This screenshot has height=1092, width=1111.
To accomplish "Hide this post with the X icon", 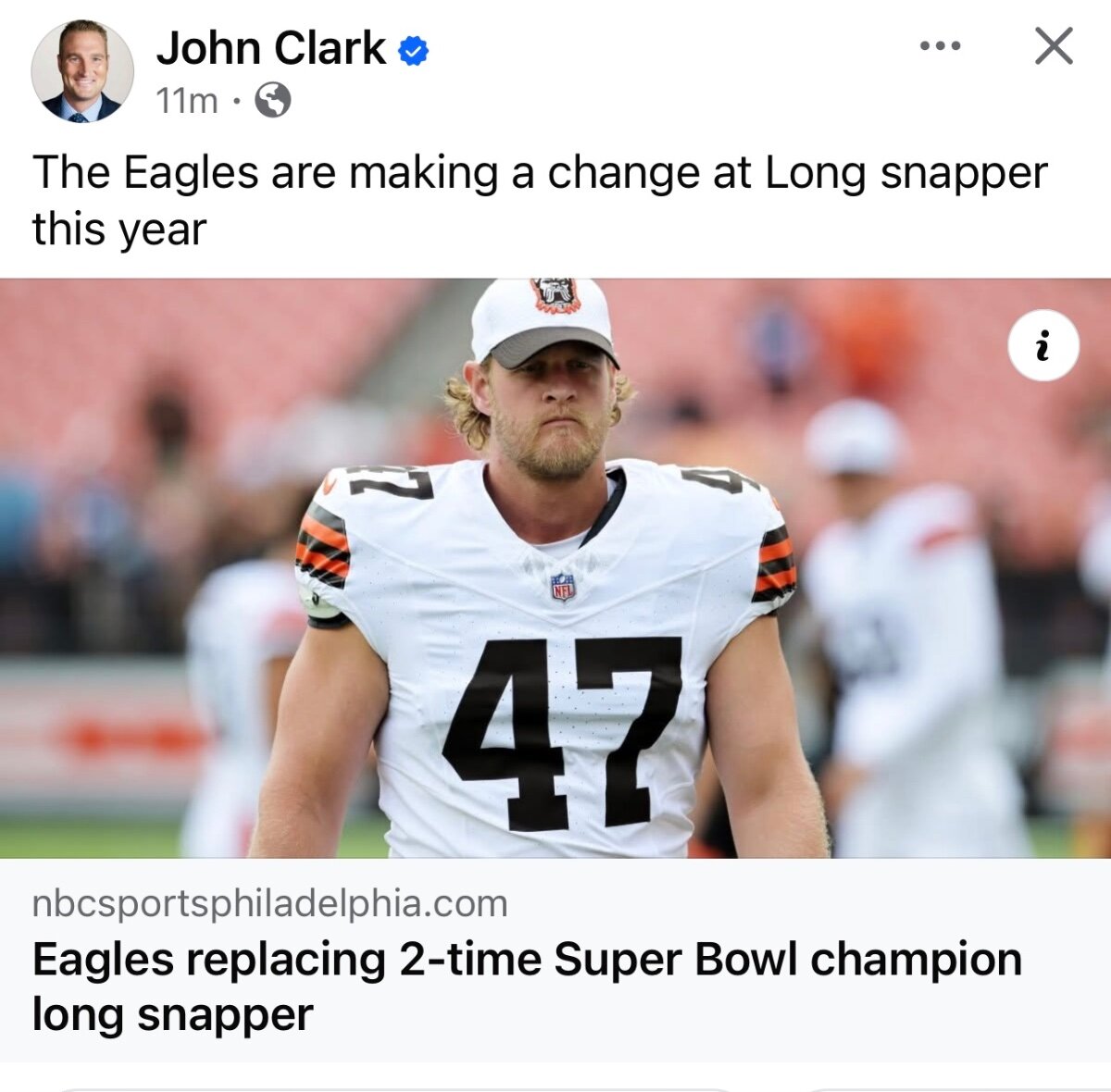I will tap(1054, 46).
